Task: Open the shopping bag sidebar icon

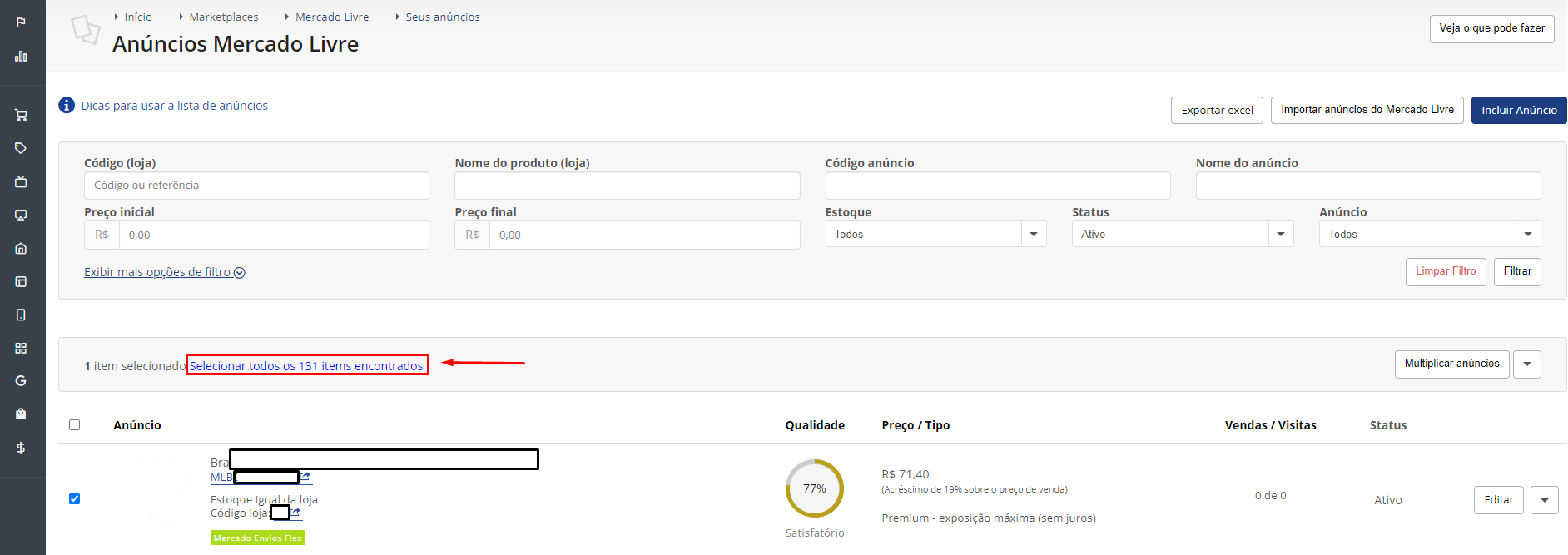Action: [21, 414]
